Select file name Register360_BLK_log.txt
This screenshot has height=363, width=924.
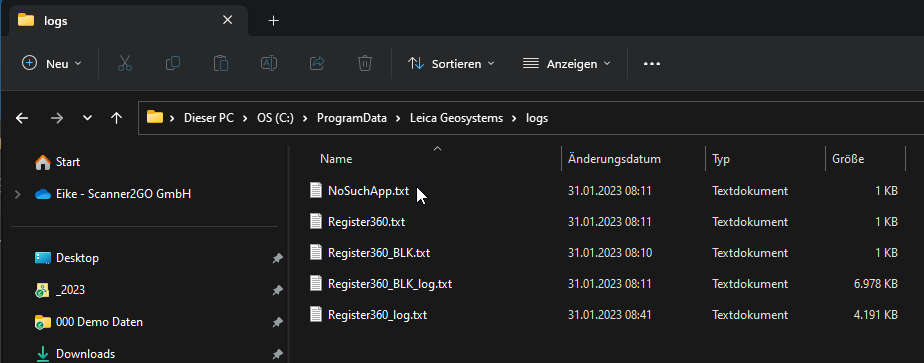(x=390, y=284)
